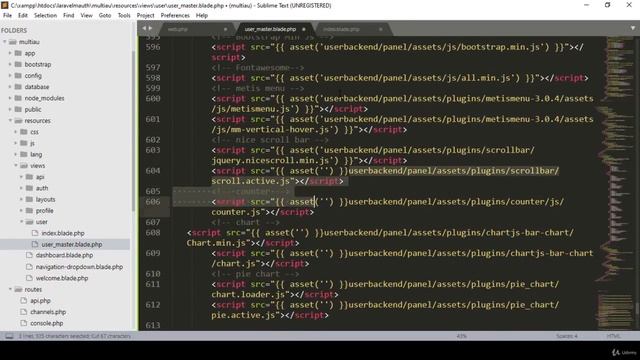The image size is (640, 360).
Task: Click the file icon beside console.php
Action: tap(24, 323)
